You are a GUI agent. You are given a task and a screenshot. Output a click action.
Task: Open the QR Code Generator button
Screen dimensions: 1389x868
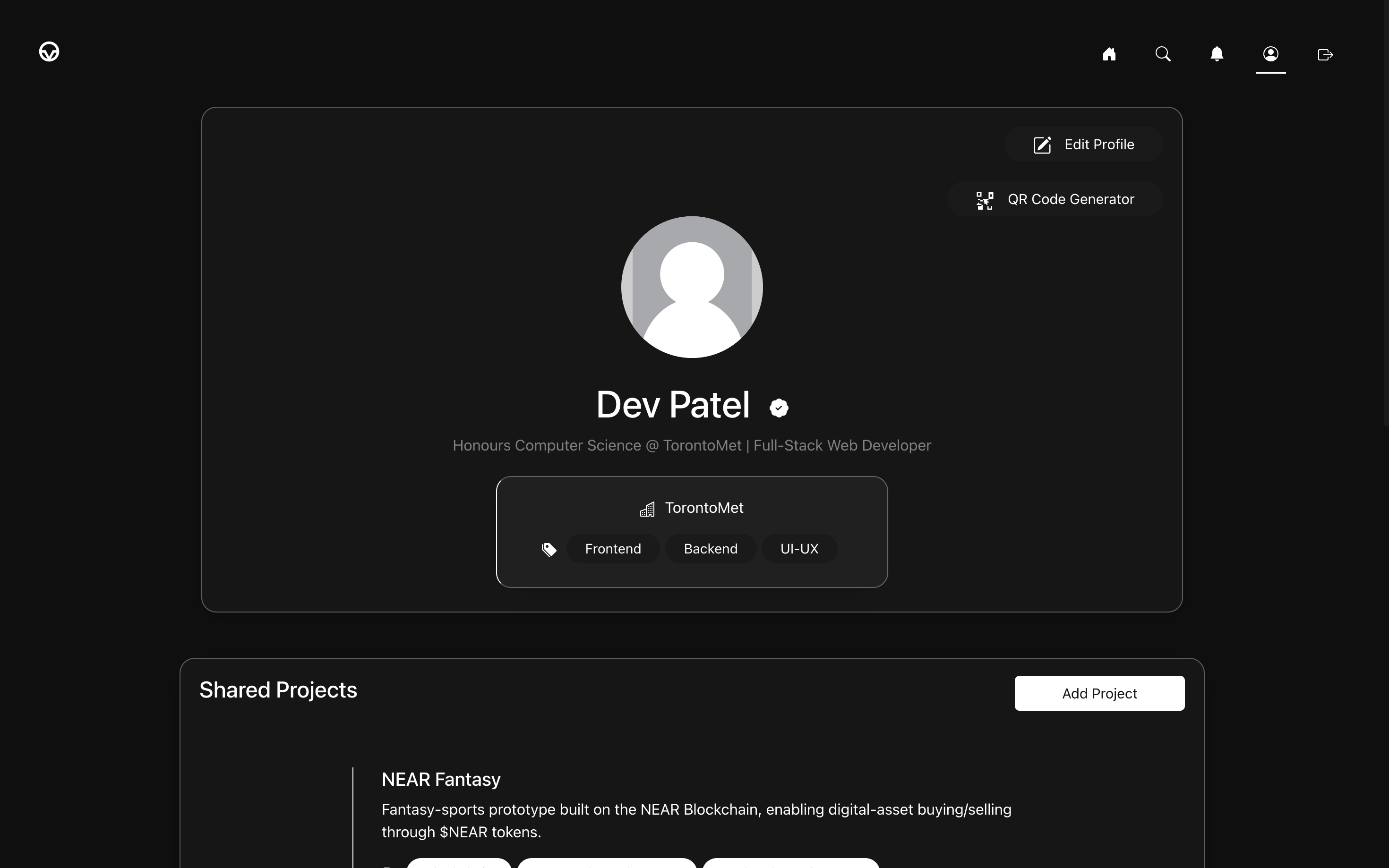(1055, 199)
